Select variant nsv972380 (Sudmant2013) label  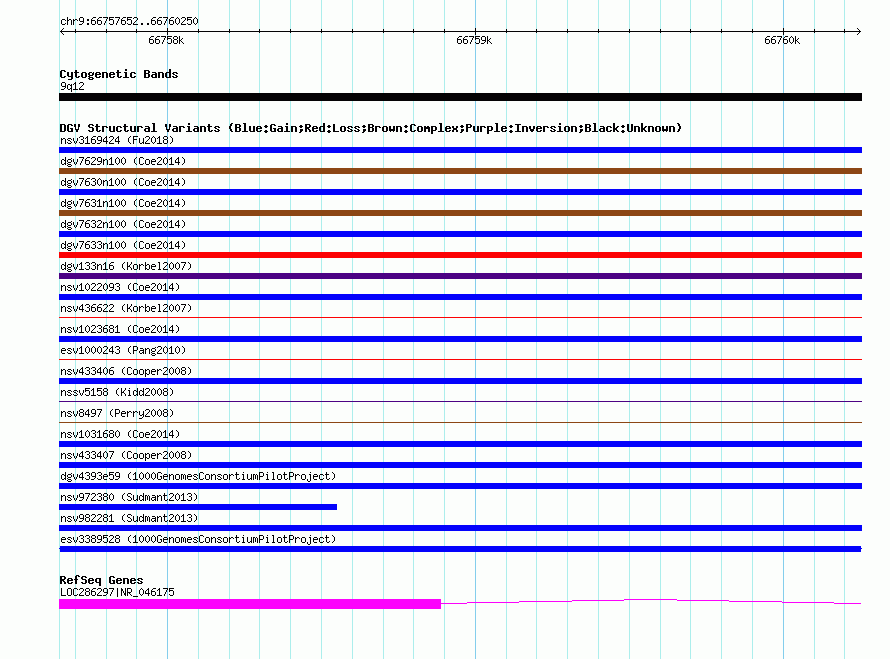coord(129,497)
